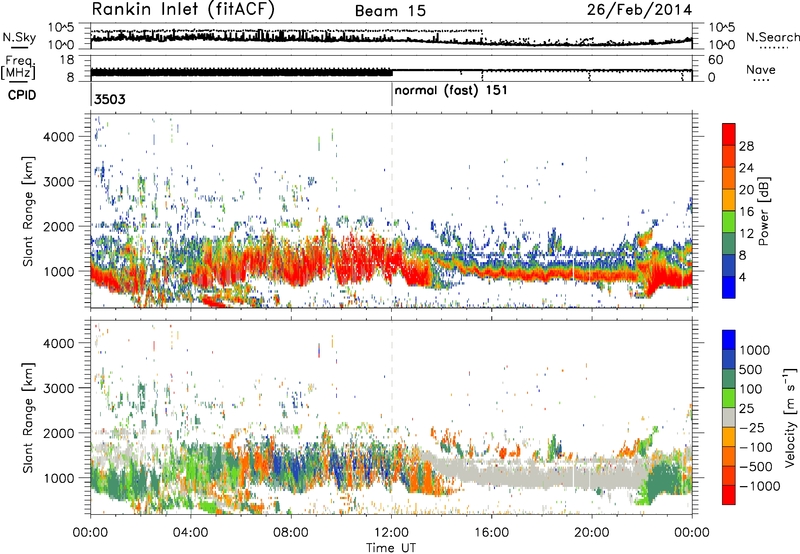Click the "28" tick on Power colorbar
800x554 pixels.
(x=746, y=146)
